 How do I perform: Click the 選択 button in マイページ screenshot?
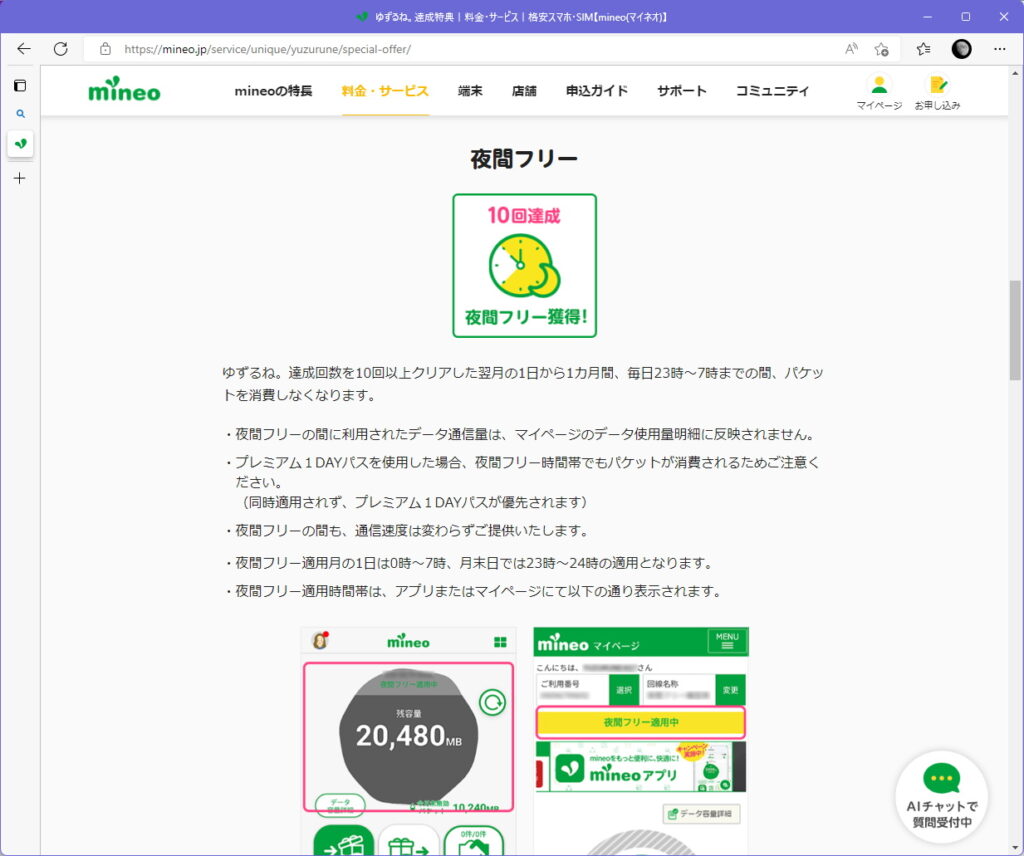coord(624,690)
